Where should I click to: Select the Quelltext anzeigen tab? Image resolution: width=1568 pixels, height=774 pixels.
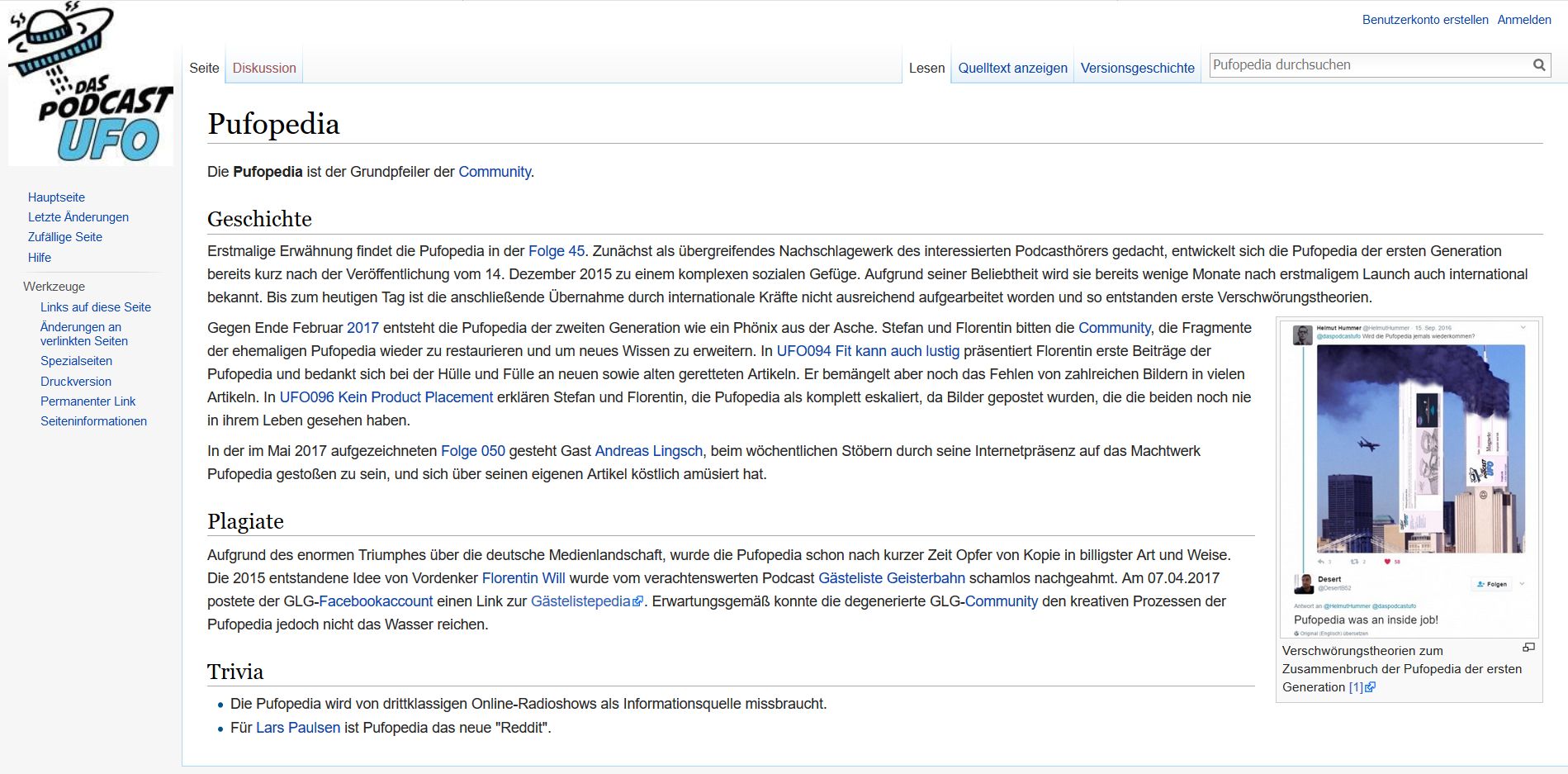[1012, 68]
